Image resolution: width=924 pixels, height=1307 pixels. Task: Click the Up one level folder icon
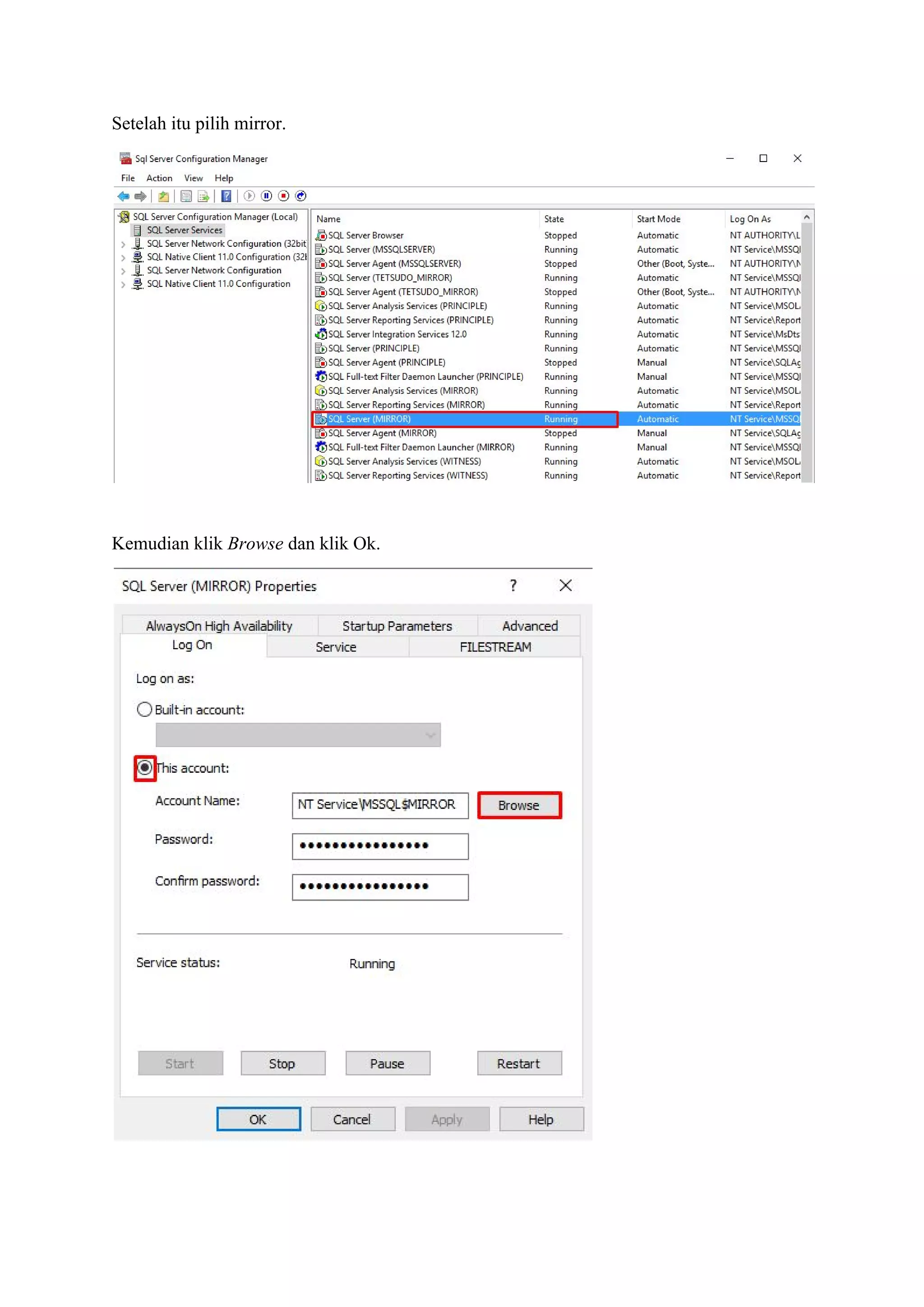tap(163, 196)
